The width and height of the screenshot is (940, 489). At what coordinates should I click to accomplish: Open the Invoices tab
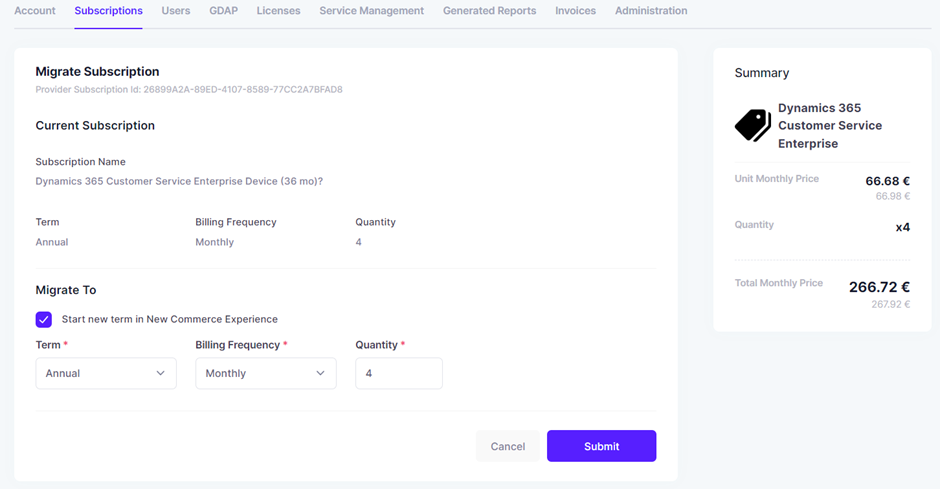[x=576, y=11]
